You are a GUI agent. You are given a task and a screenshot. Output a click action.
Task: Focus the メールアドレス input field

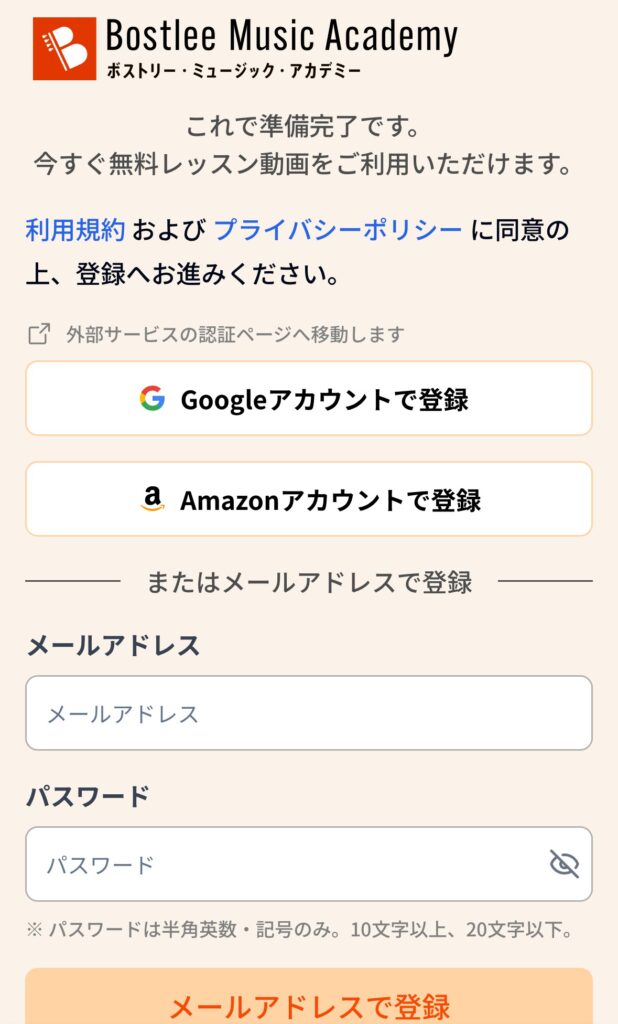309,714
